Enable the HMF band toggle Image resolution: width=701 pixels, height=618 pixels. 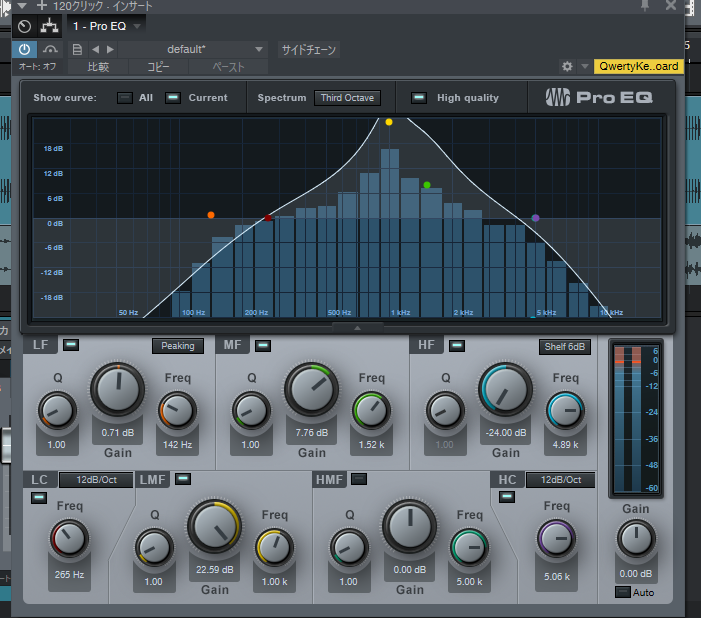tap(359, 479)
